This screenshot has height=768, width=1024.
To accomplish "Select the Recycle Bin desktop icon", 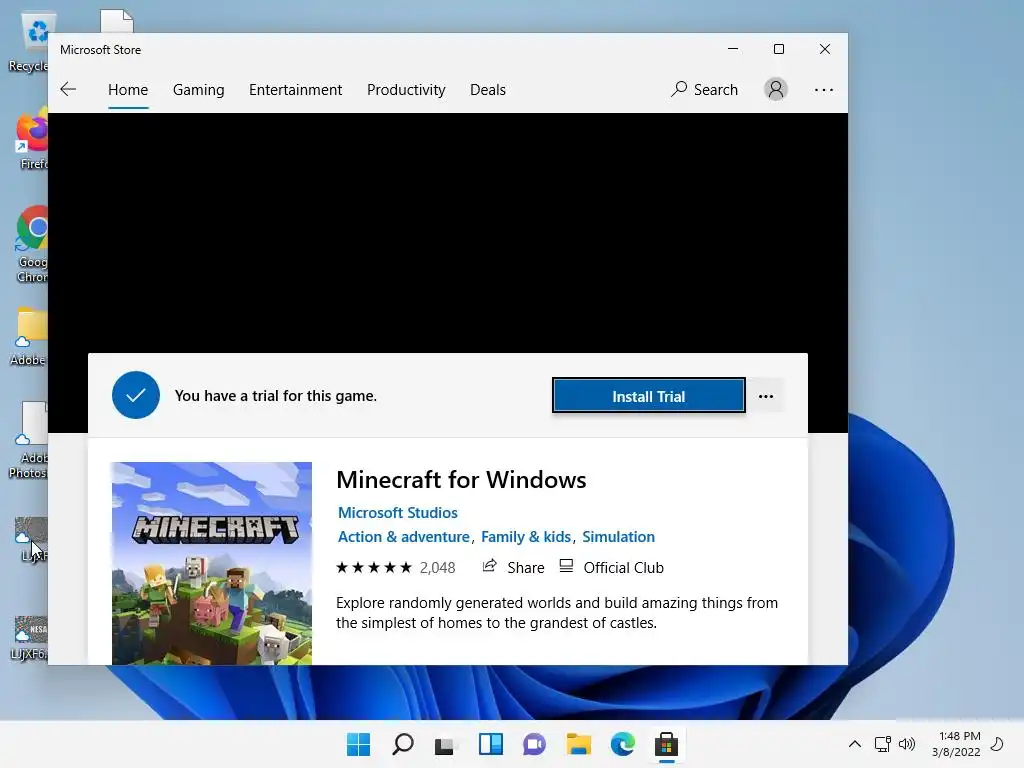I will point(29,42).
